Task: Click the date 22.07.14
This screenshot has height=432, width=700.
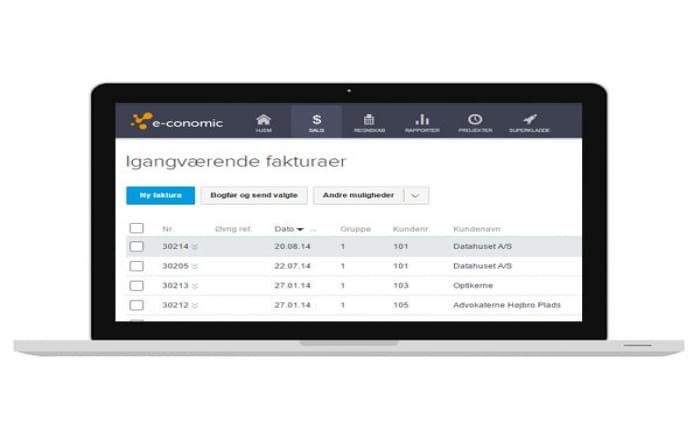Action: (292, 266)
